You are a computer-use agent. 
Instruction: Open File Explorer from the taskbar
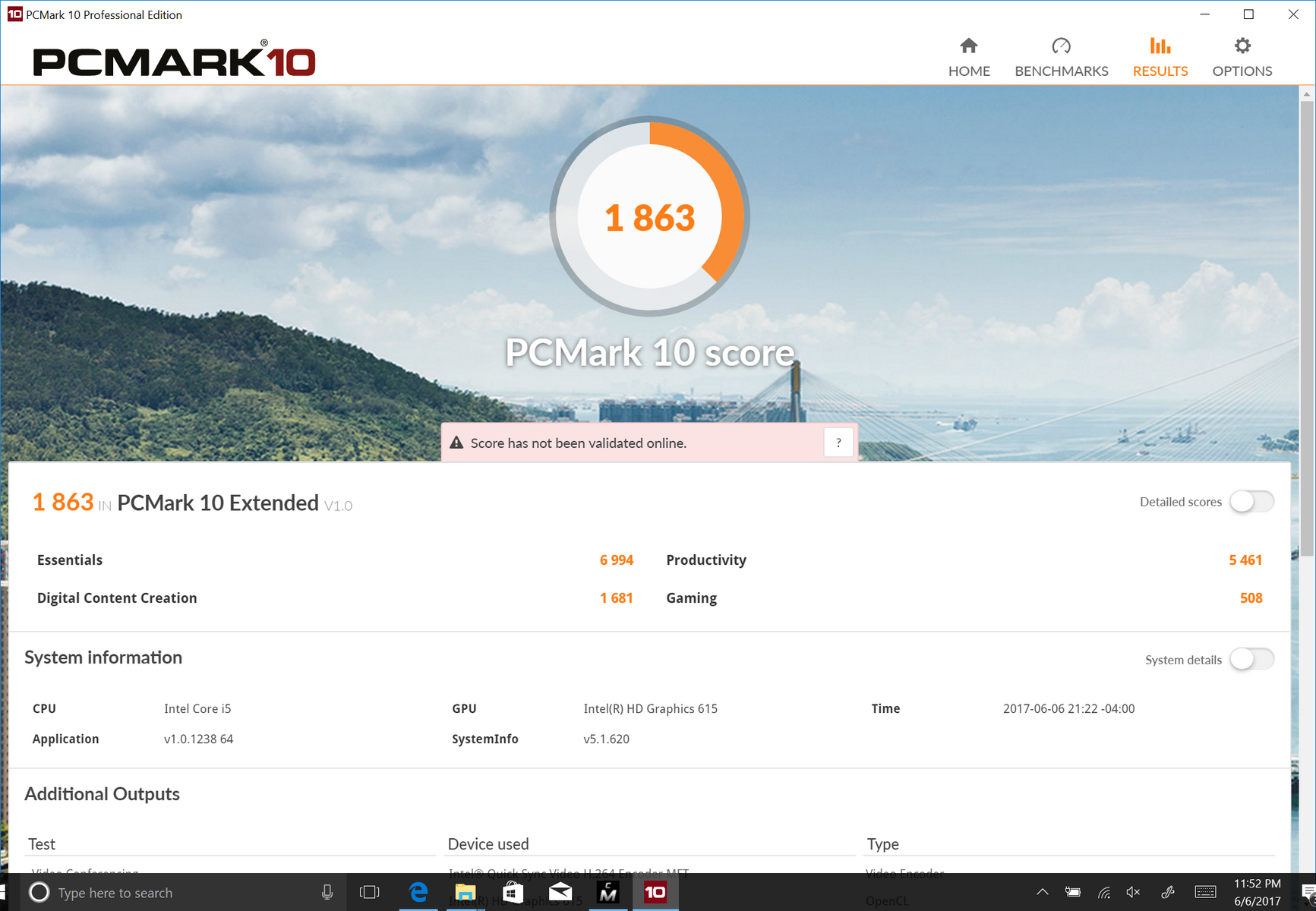(x=465, y=893)
